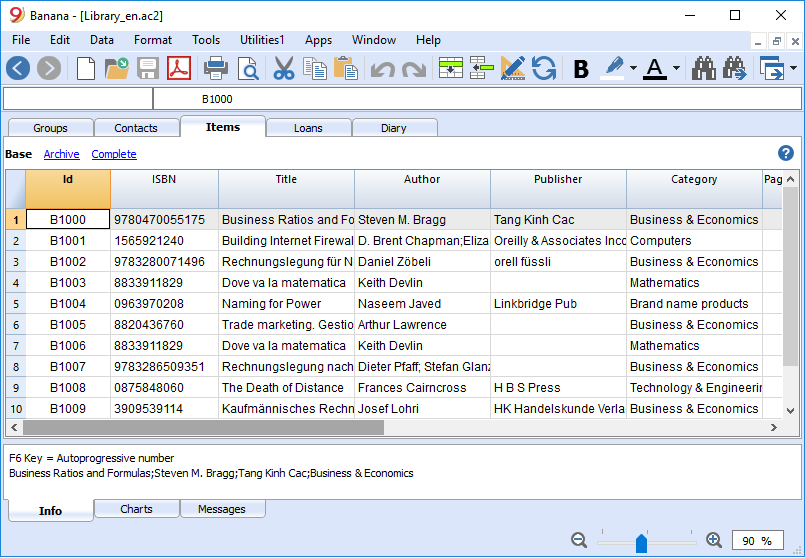Paste from clipboard icon
The image size is (805, 558).
346,68
